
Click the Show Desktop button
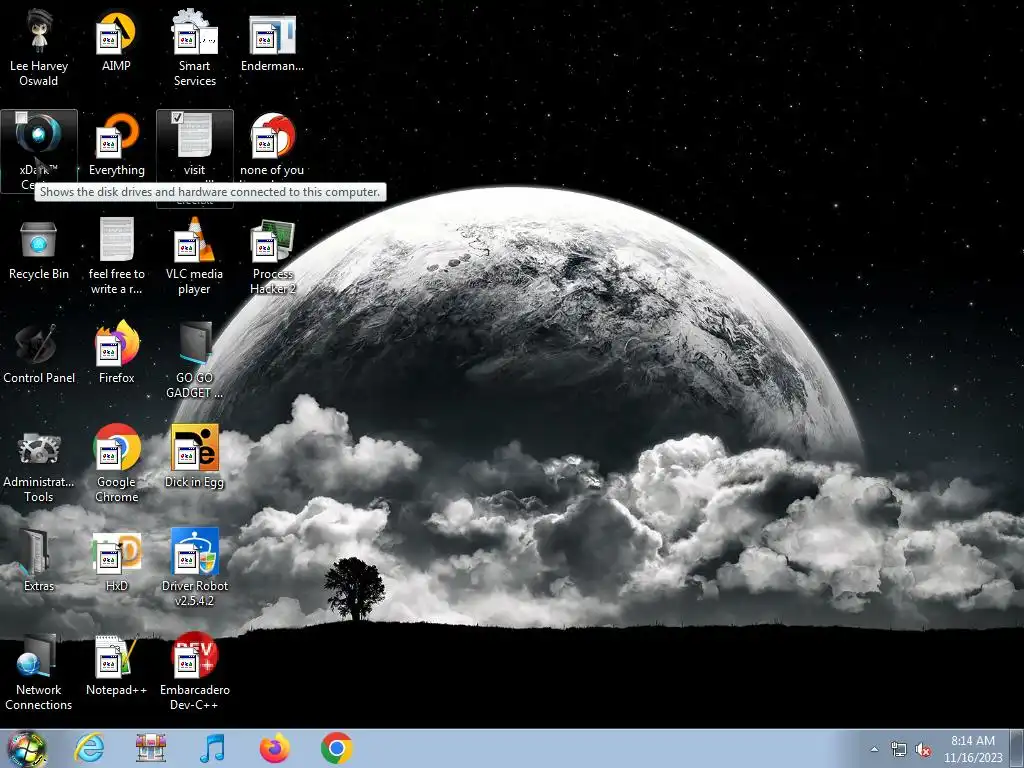pyautogui.click(x=1018, y=749)
